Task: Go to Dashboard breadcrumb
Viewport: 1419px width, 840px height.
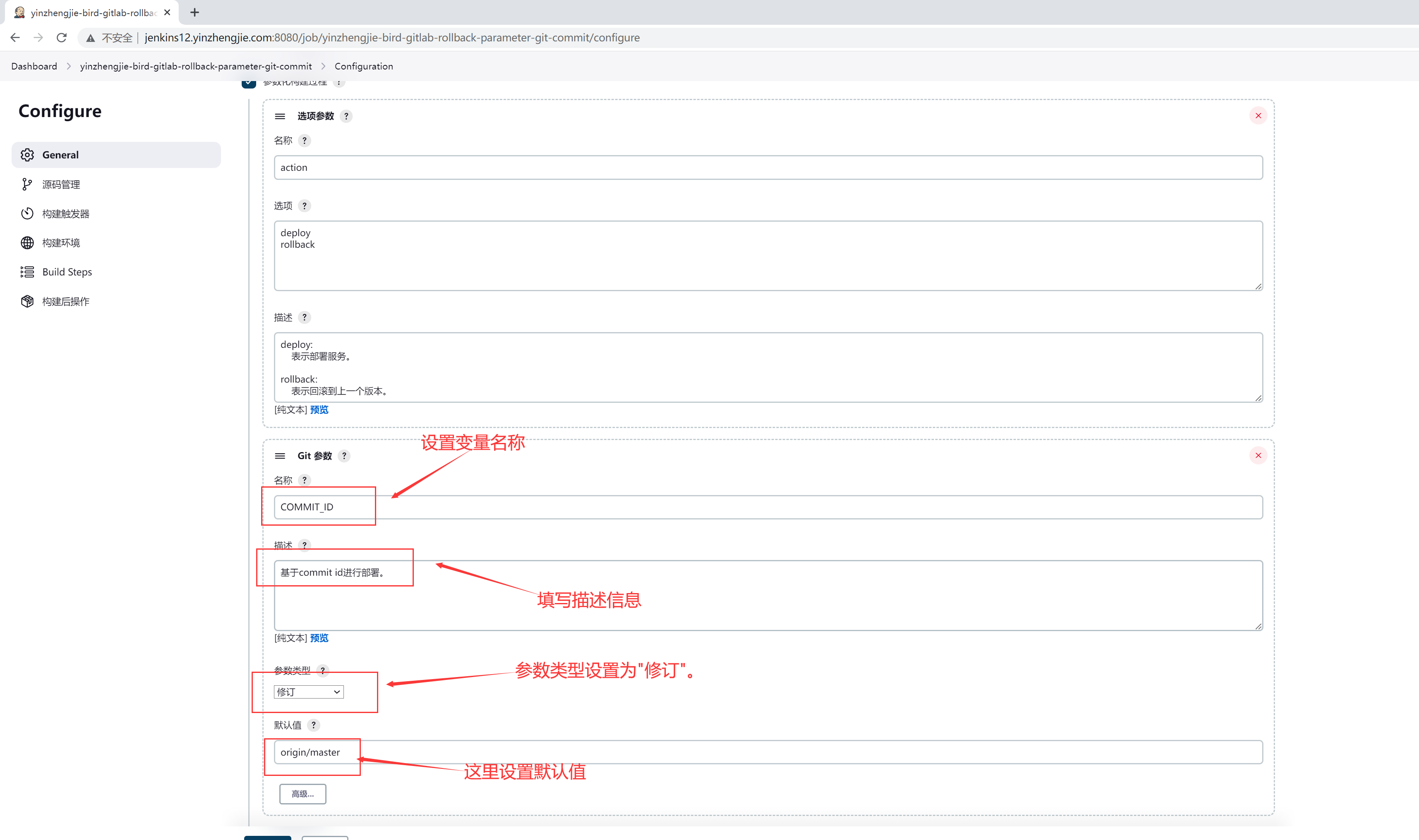Action: coord(34,66)
